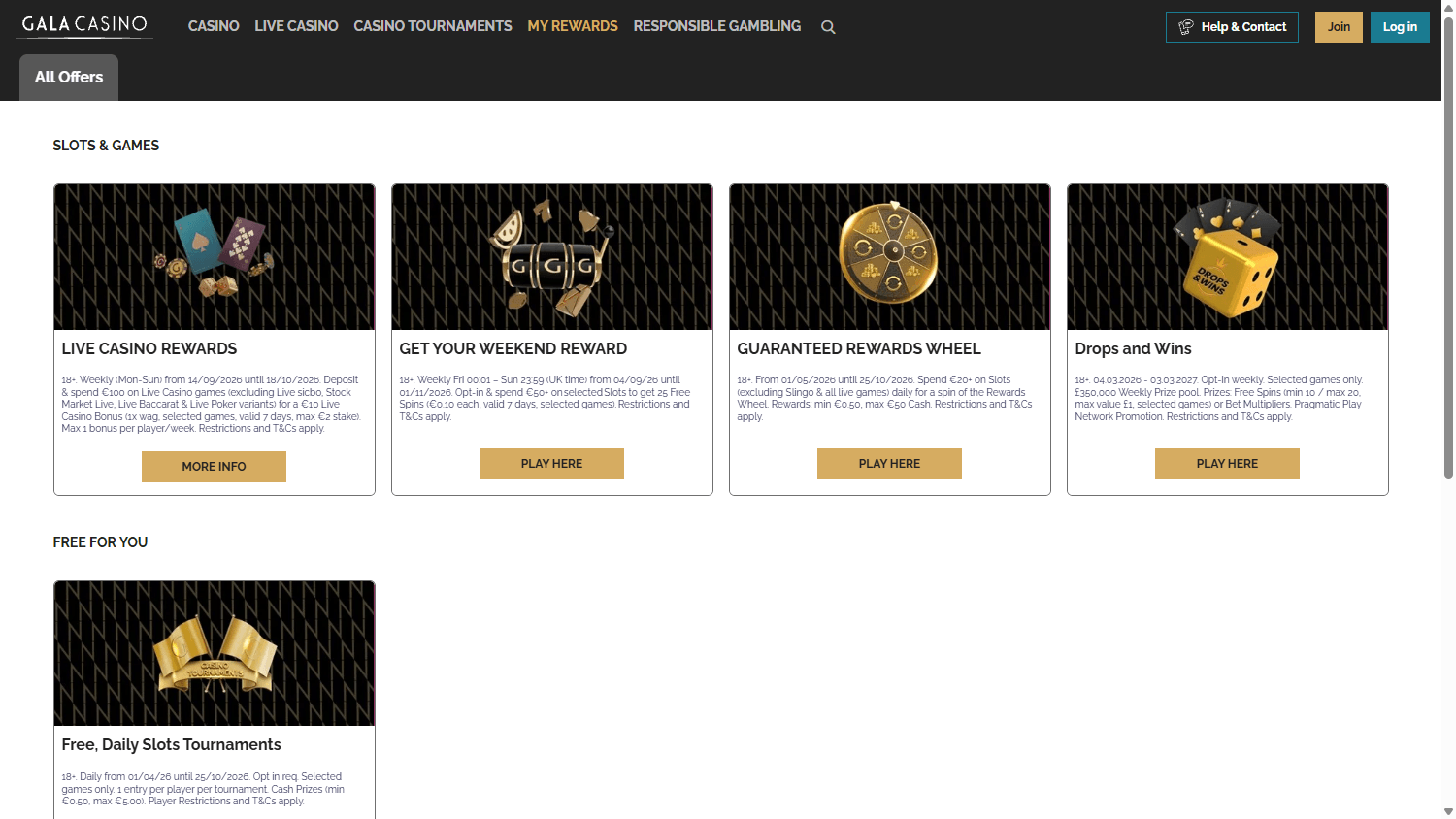Open the Live Casino Rewards cards image
Image resolution: width=1456 pixels, height=819 pixels.
215,257
